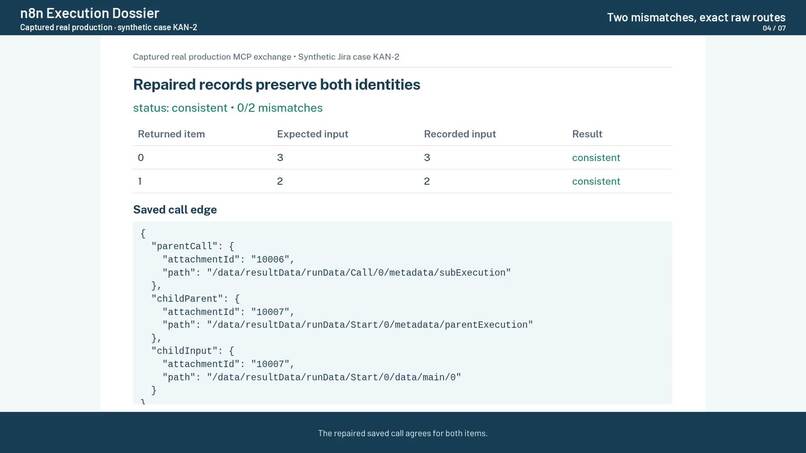Viewport: 806px width, 453px height.
Task: Click childParent attachmentId '10007' line
Action: (228, 312)
